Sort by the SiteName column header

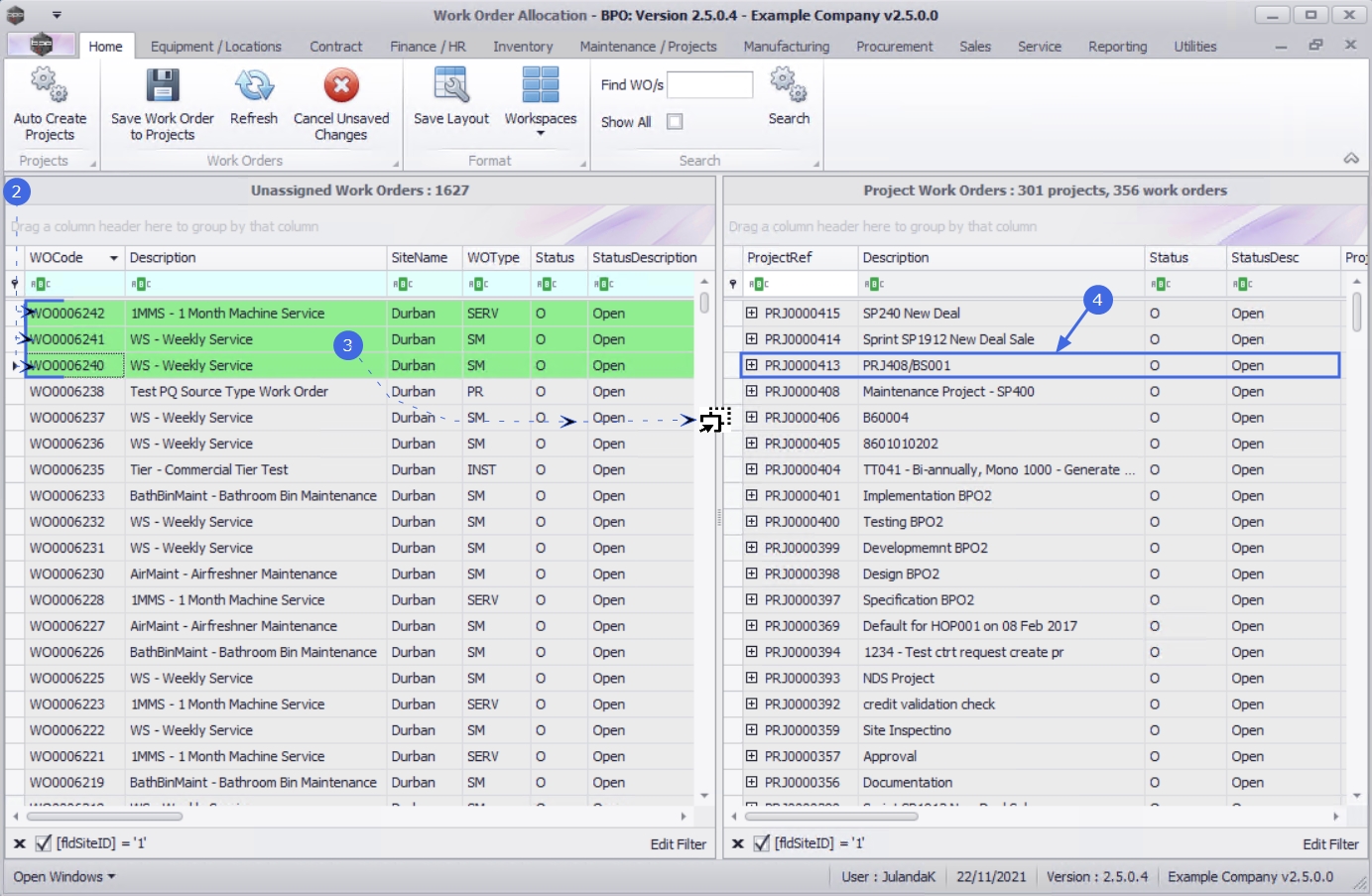tap(425, 258)
